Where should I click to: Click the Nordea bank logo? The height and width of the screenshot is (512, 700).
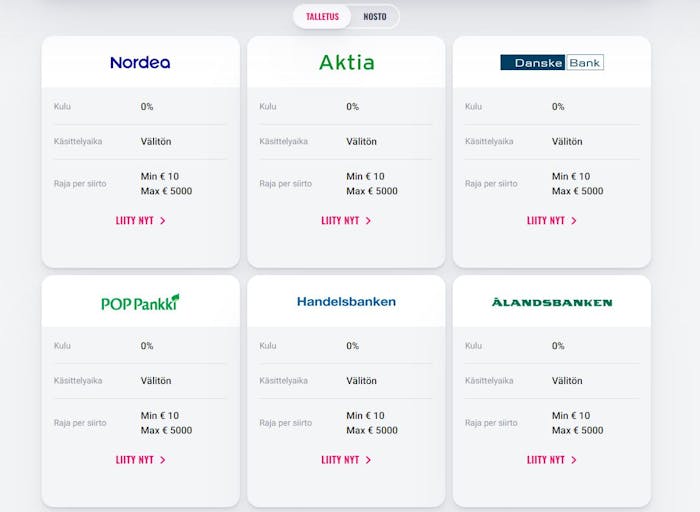(140, 62)
